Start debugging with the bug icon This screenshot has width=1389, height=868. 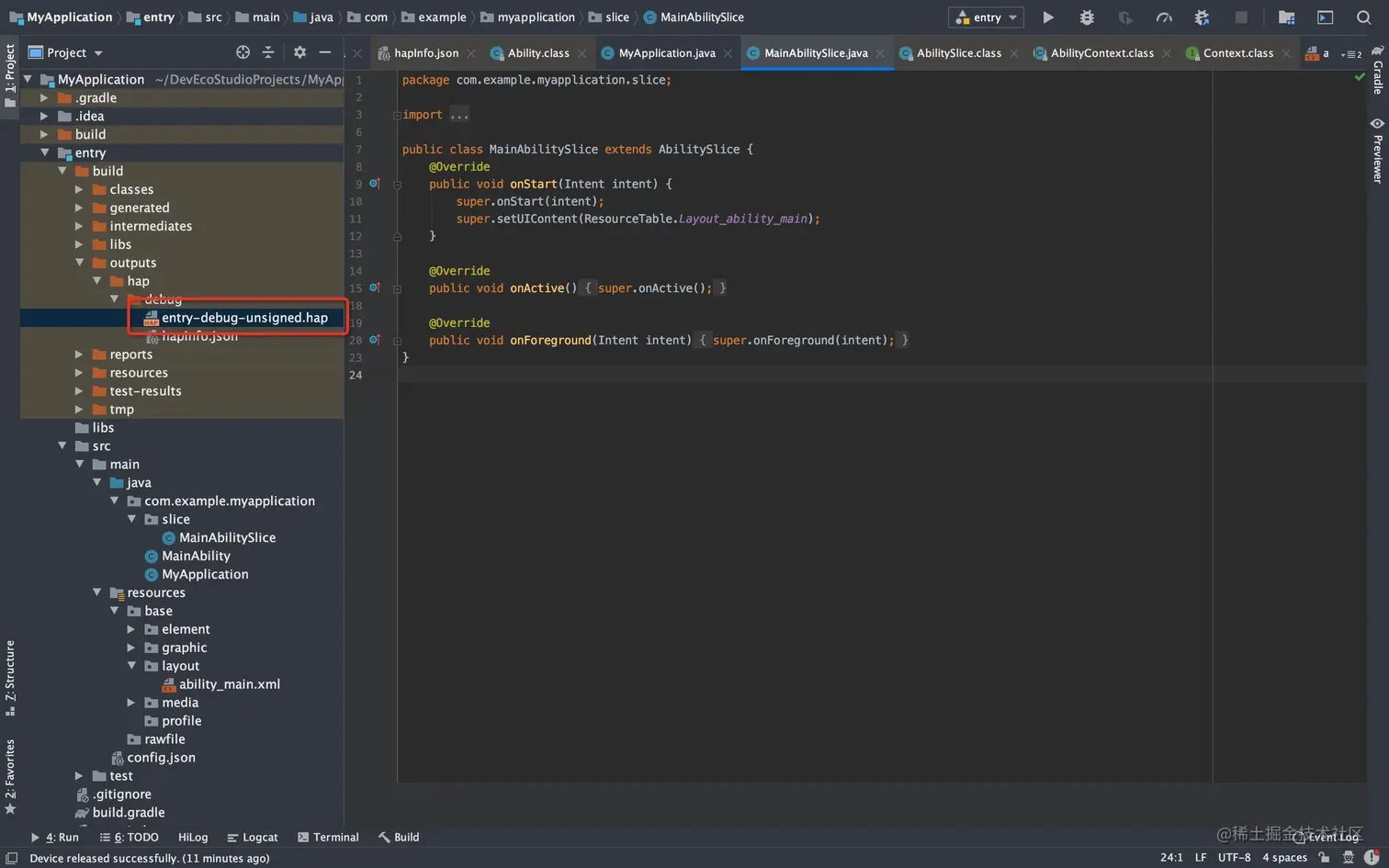point(1087,17)
